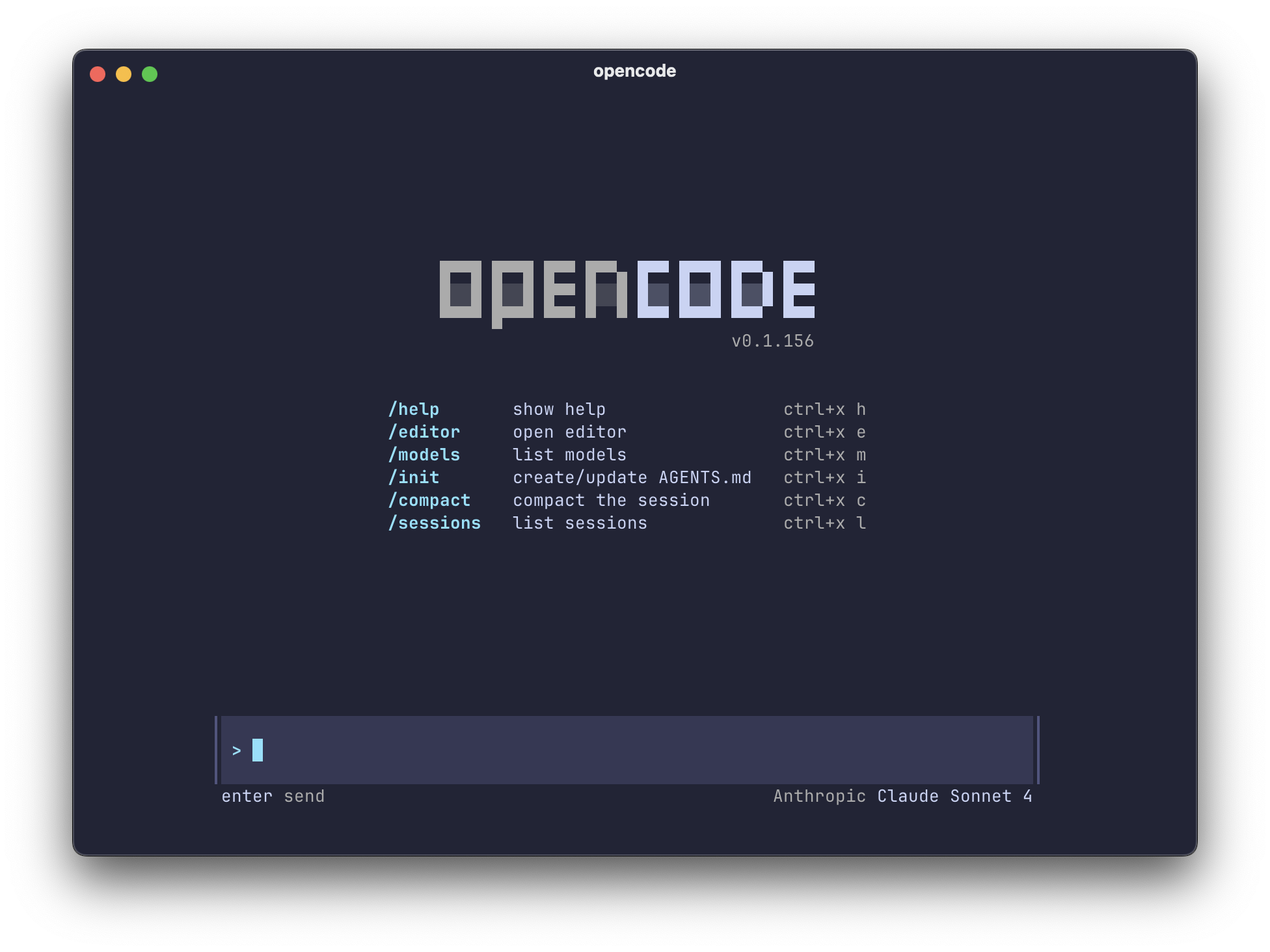
Task: Select the /help command
Action: 414,409
